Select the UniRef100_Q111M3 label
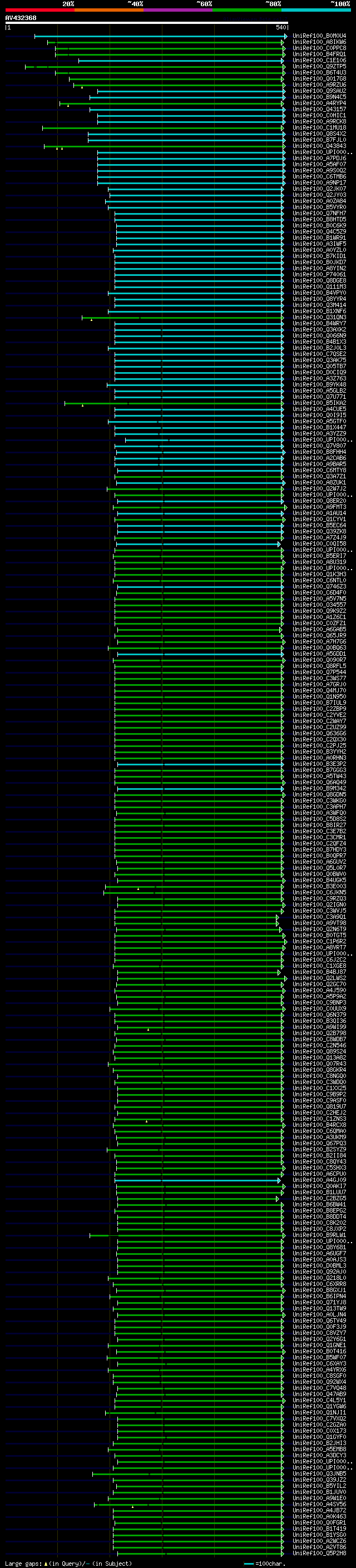 coord(319,286)
